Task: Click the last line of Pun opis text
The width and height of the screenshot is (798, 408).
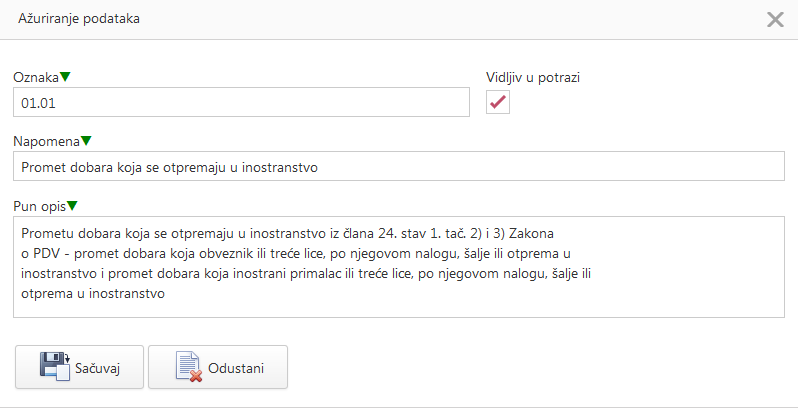Action: [92, 294]
